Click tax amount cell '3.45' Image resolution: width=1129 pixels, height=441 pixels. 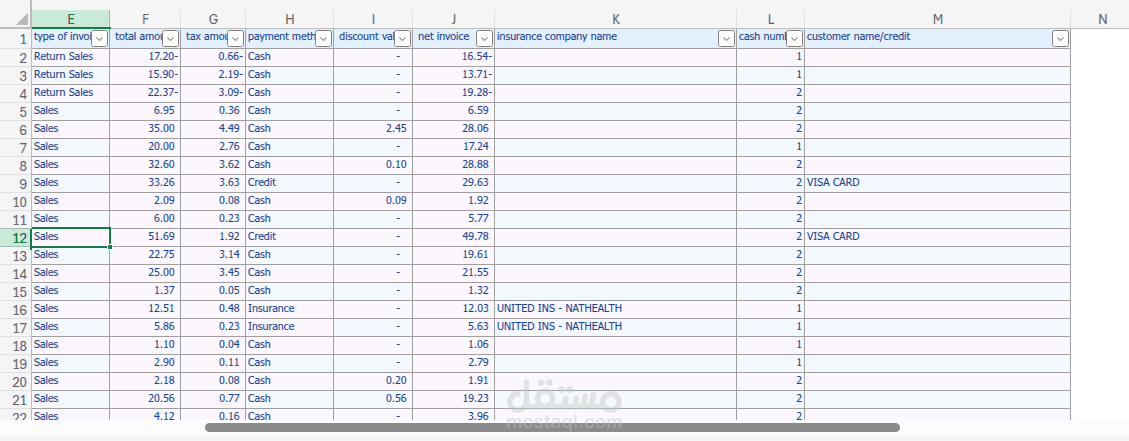click(213, 272)
